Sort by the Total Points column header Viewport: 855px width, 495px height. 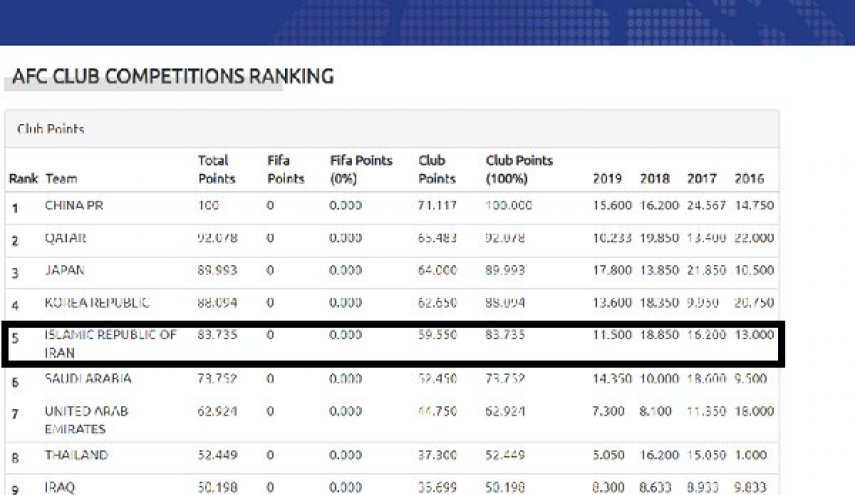216,170
